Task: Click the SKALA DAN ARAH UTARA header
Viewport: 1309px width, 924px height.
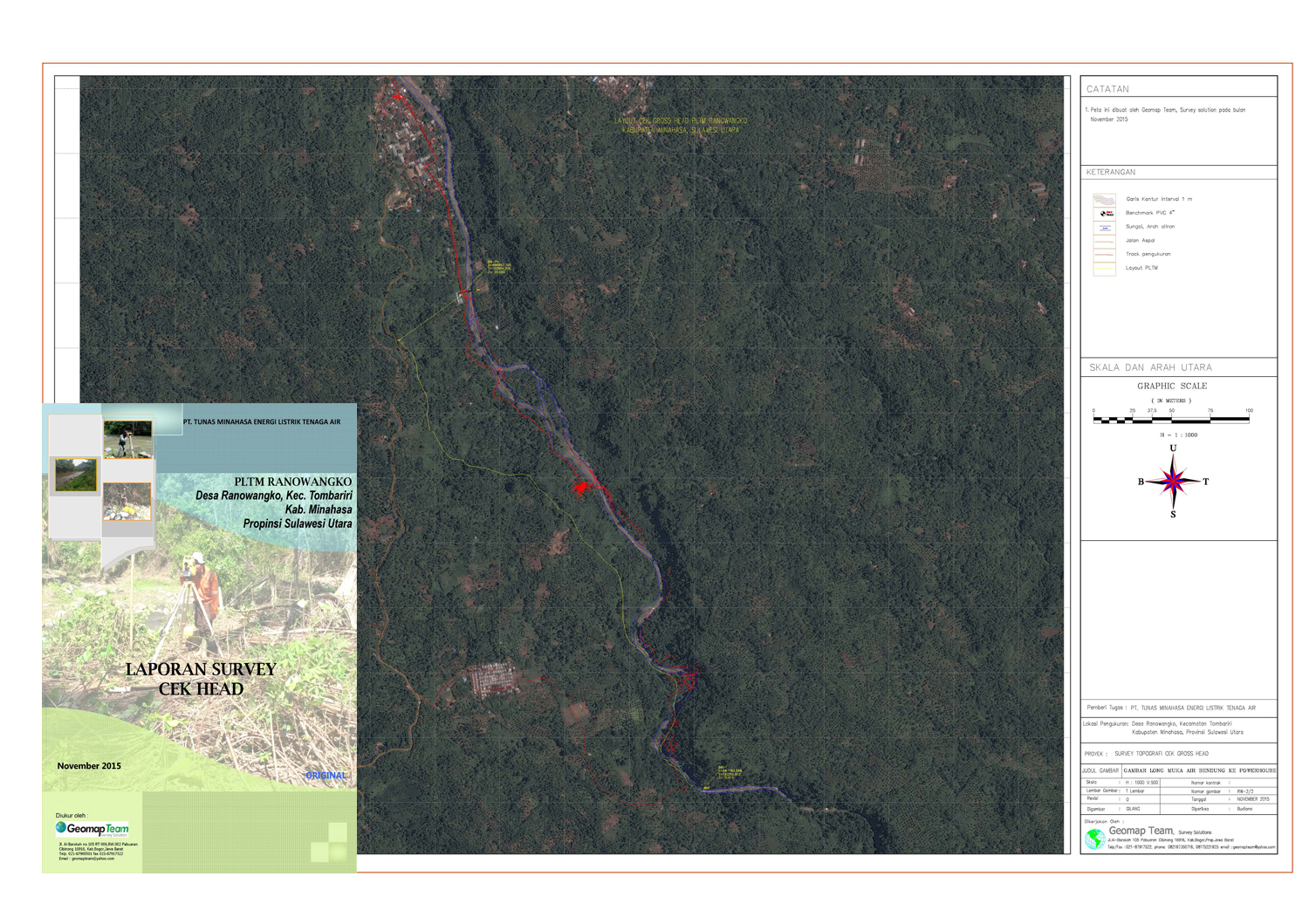Action: click(1150, 367)
